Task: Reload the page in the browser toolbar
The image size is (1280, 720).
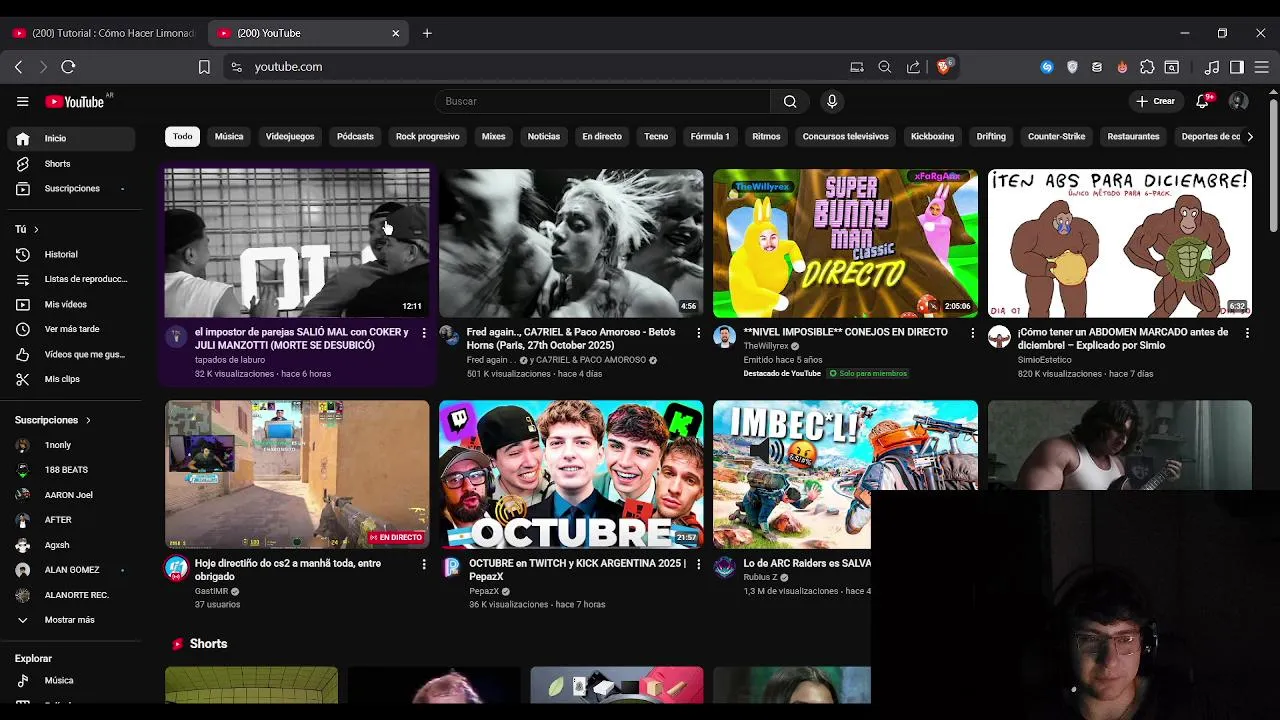Action: coord(68,67)
